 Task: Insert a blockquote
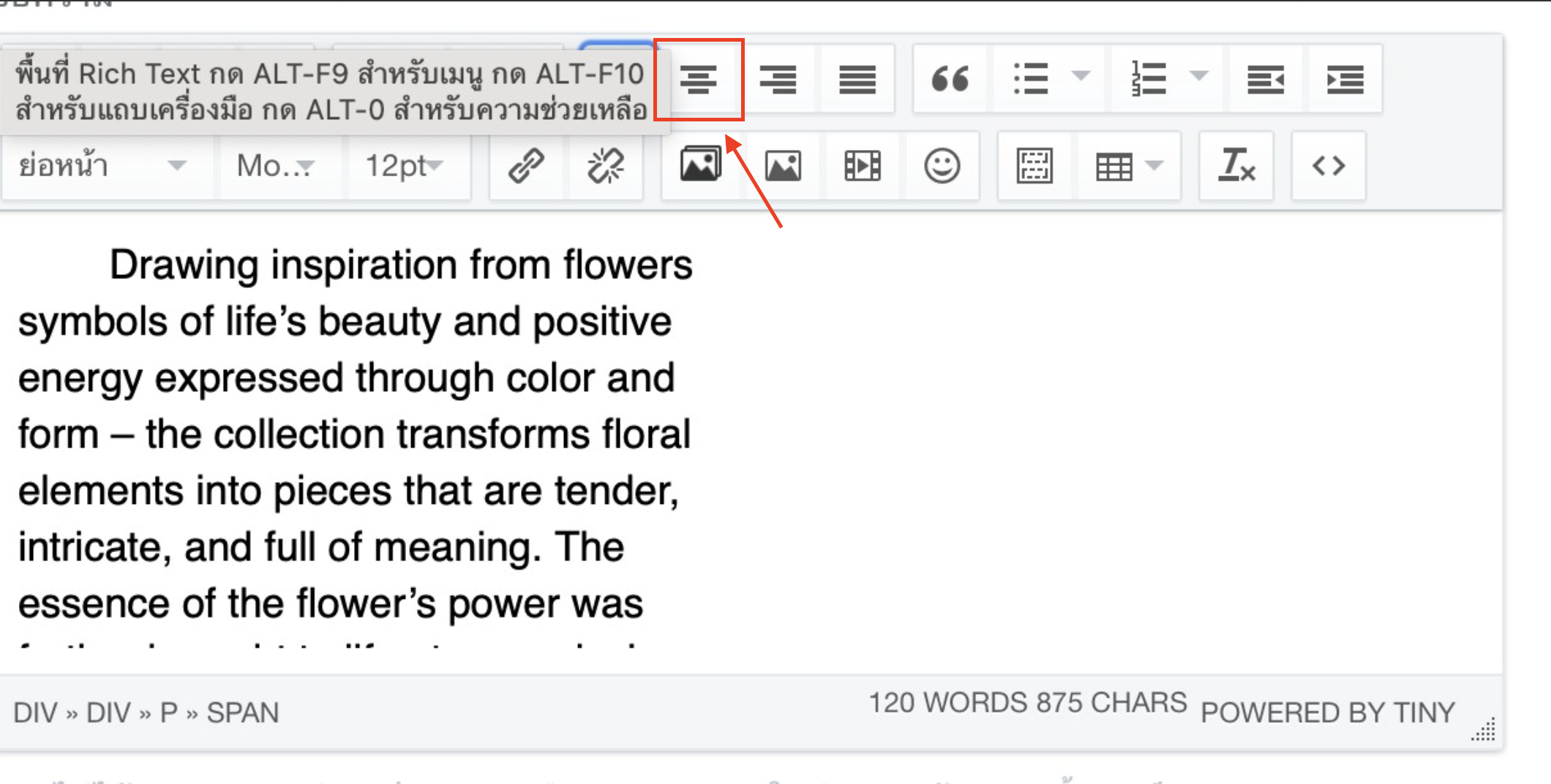click(x=950, y=79)
